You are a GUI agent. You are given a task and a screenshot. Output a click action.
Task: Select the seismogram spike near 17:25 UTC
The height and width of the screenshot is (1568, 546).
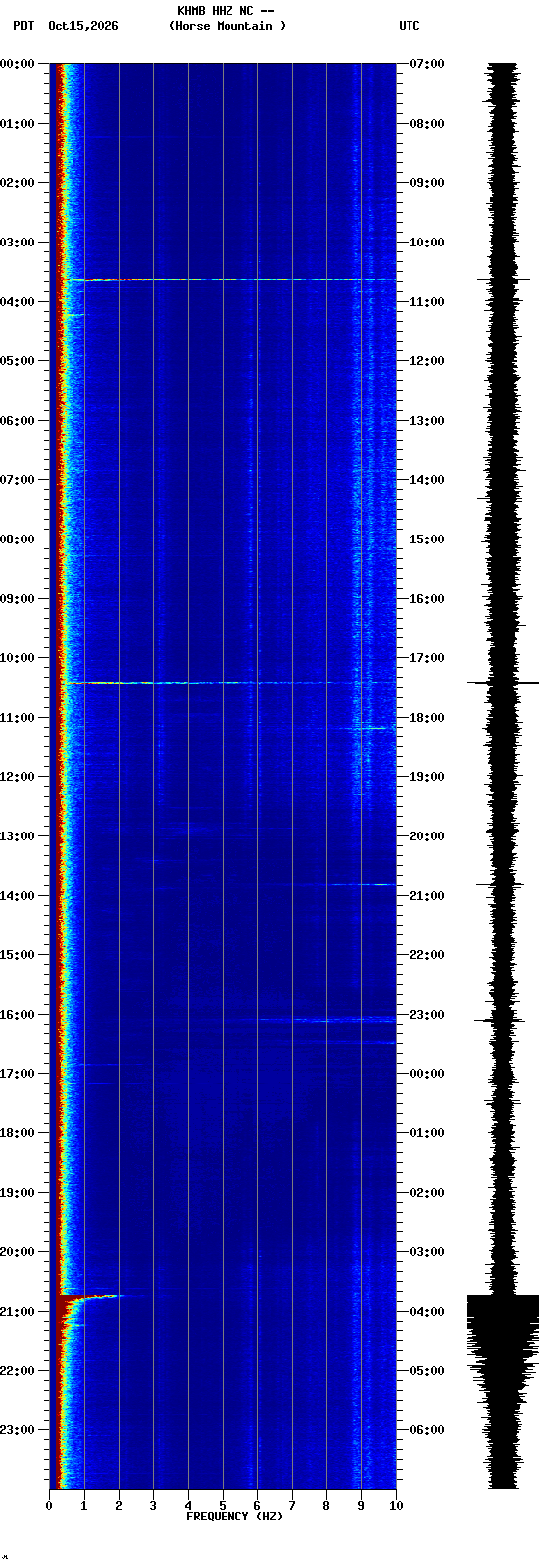pos(502,683)
